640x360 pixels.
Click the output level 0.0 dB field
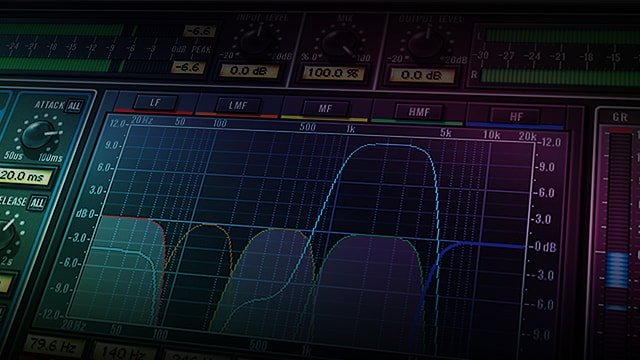click(x=422, y=75)
